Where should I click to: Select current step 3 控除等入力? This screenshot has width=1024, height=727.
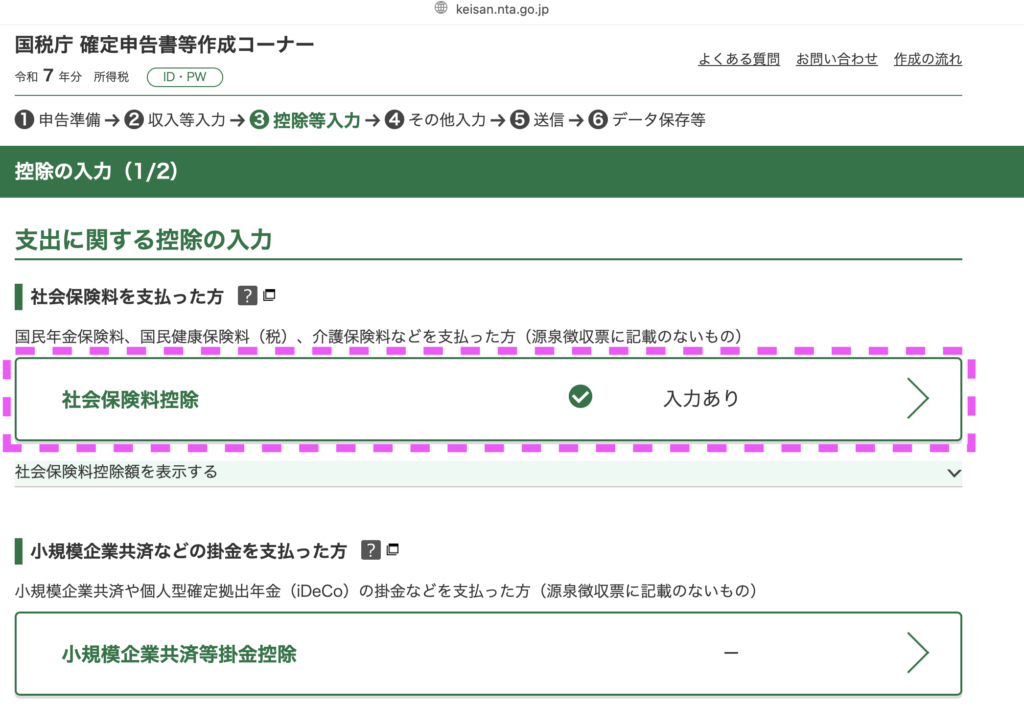tap(305, 120)
